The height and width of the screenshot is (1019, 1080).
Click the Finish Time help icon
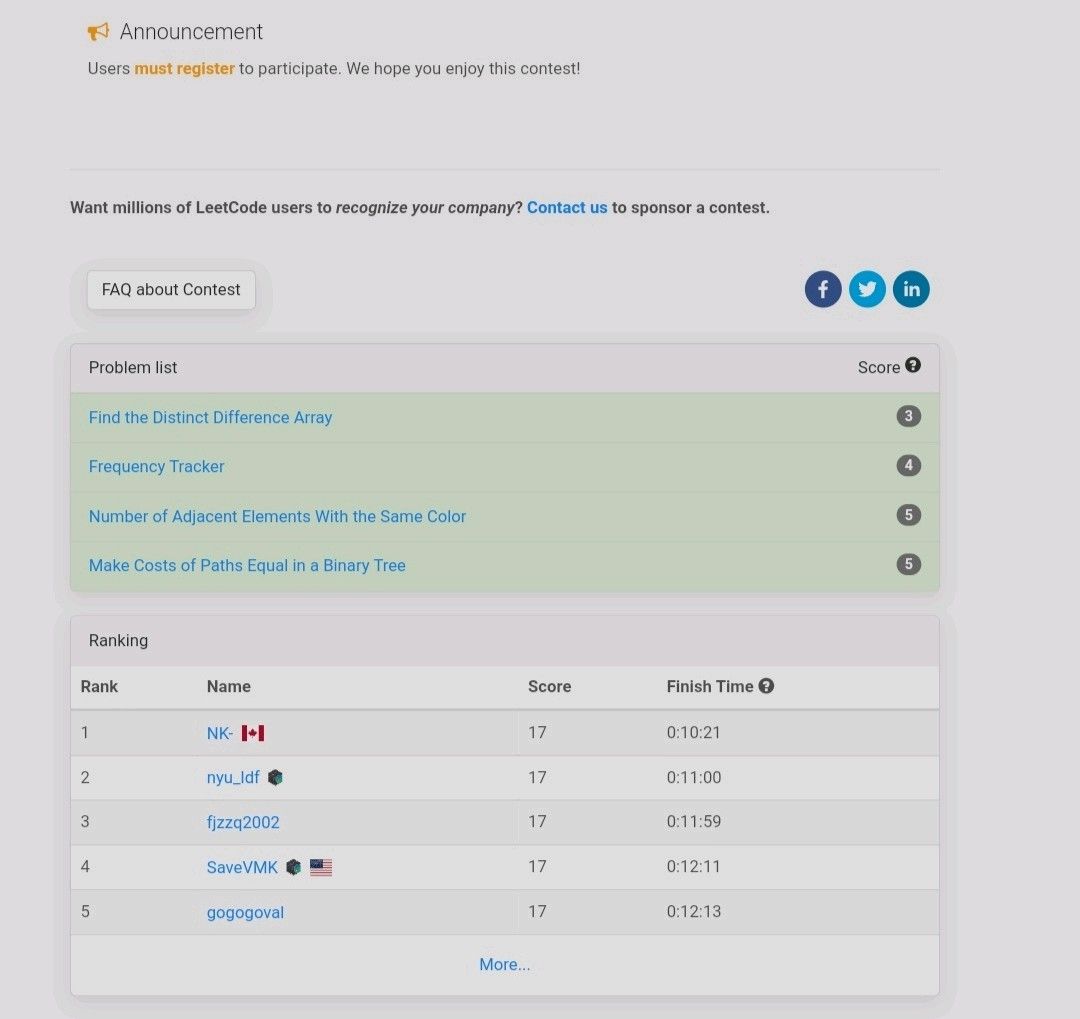tap(766, 686)
